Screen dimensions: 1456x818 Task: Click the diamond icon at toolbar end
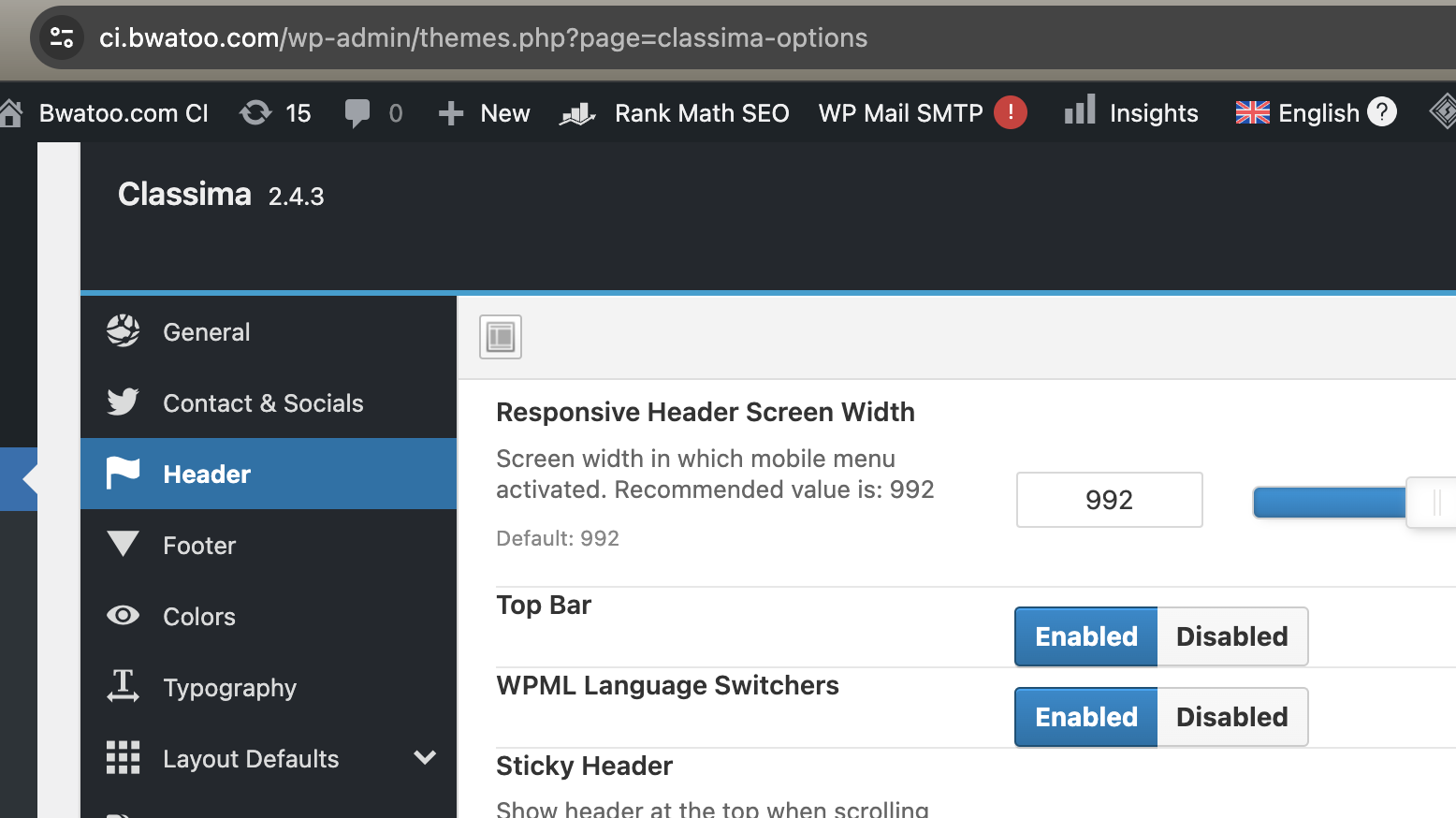point(1444,112)
